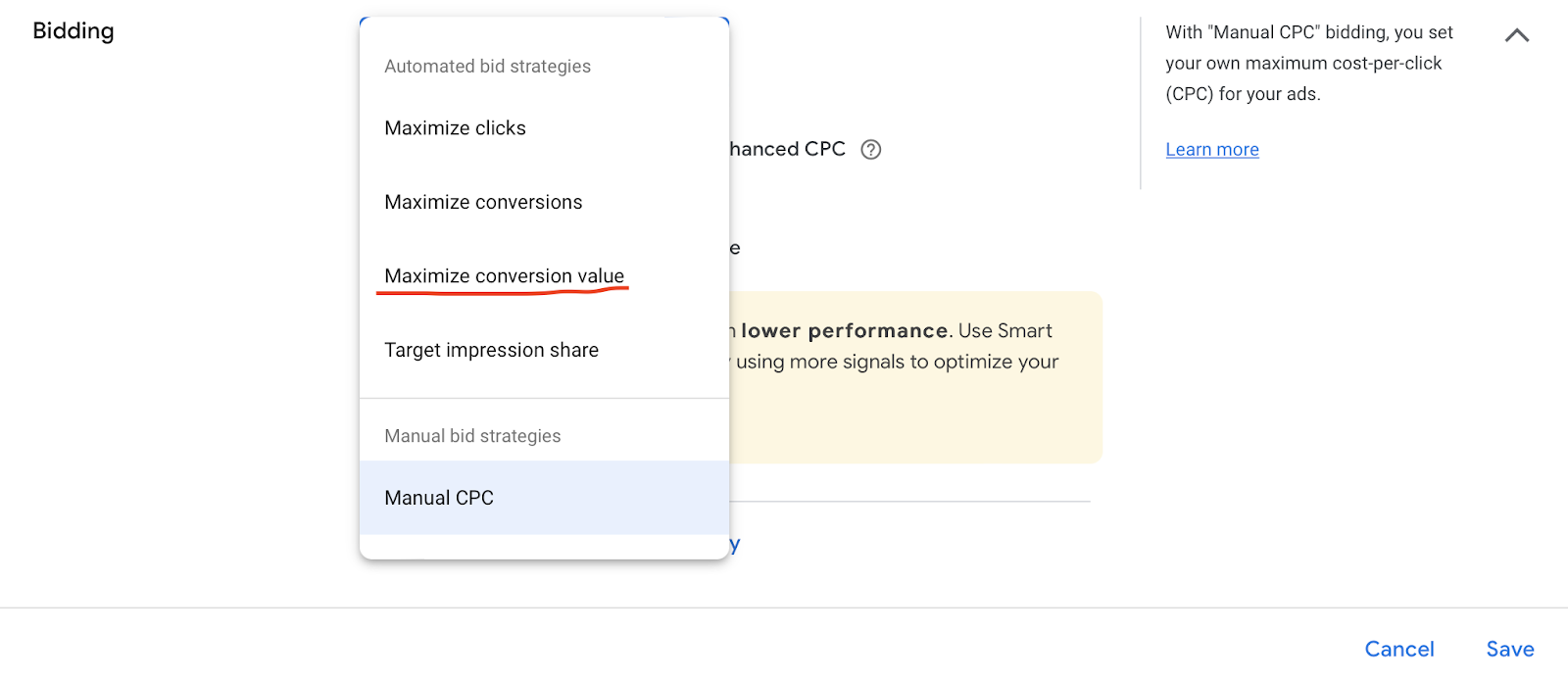Click the Automated bid strategies group header
This screenshot has height=681, width=1568.
487,67
